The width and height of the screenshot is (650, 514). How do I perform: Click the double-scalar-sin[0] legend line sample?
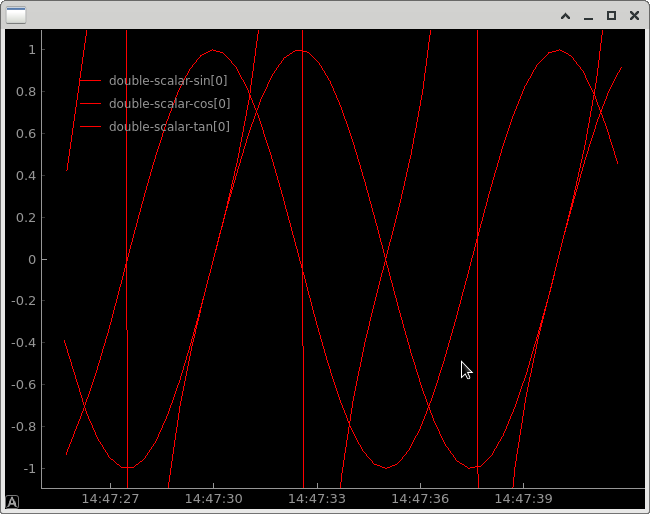tap(91, 81)
